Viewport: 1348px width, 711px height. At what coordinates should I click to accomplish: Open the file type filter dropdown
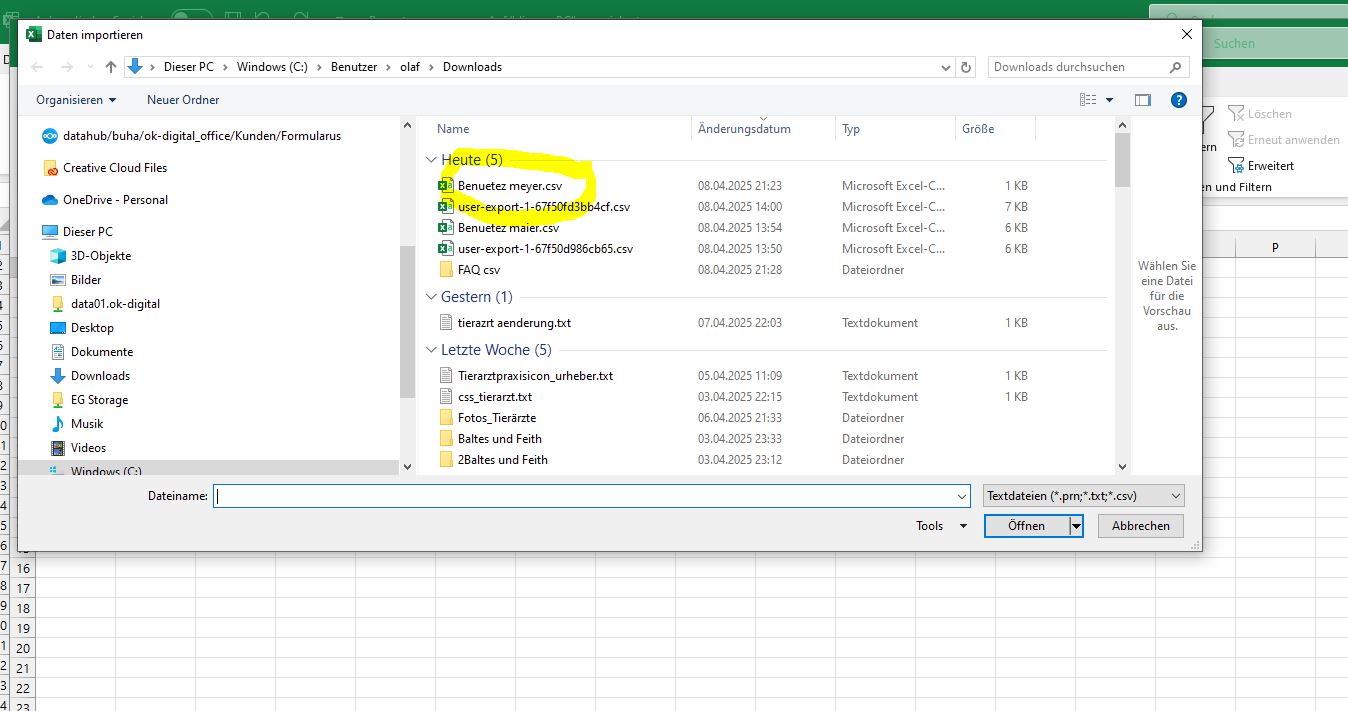coord(1083,495)
